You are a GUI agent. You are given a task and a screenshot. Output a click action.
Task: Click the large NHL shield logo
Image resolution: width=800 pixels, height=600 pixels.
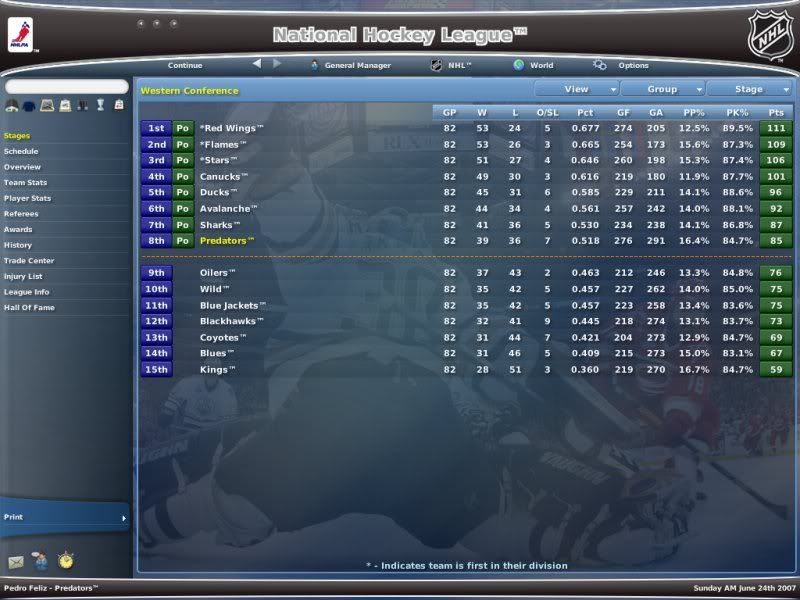[x=770, y=35]
